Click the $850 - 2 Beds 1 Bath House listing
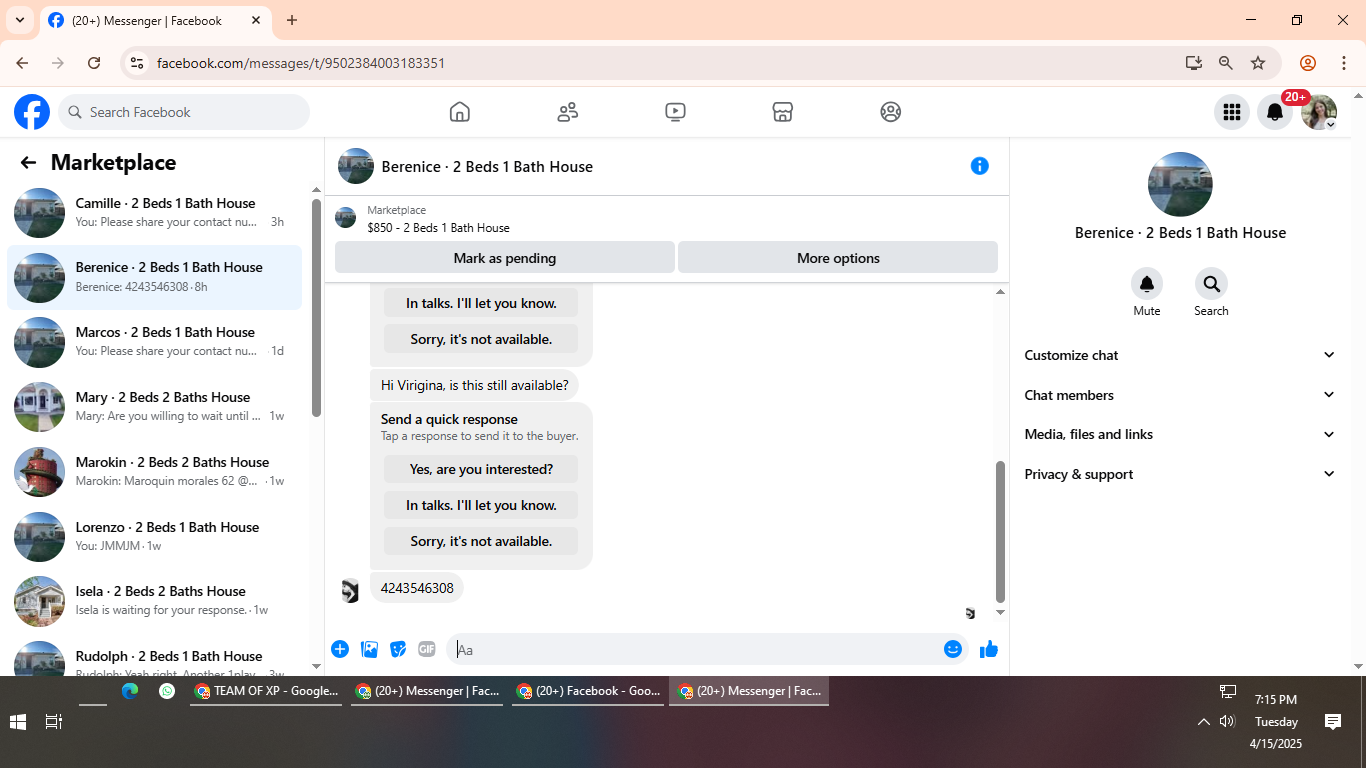Viewport: 1366px width, 768px height. pos(438,228)
